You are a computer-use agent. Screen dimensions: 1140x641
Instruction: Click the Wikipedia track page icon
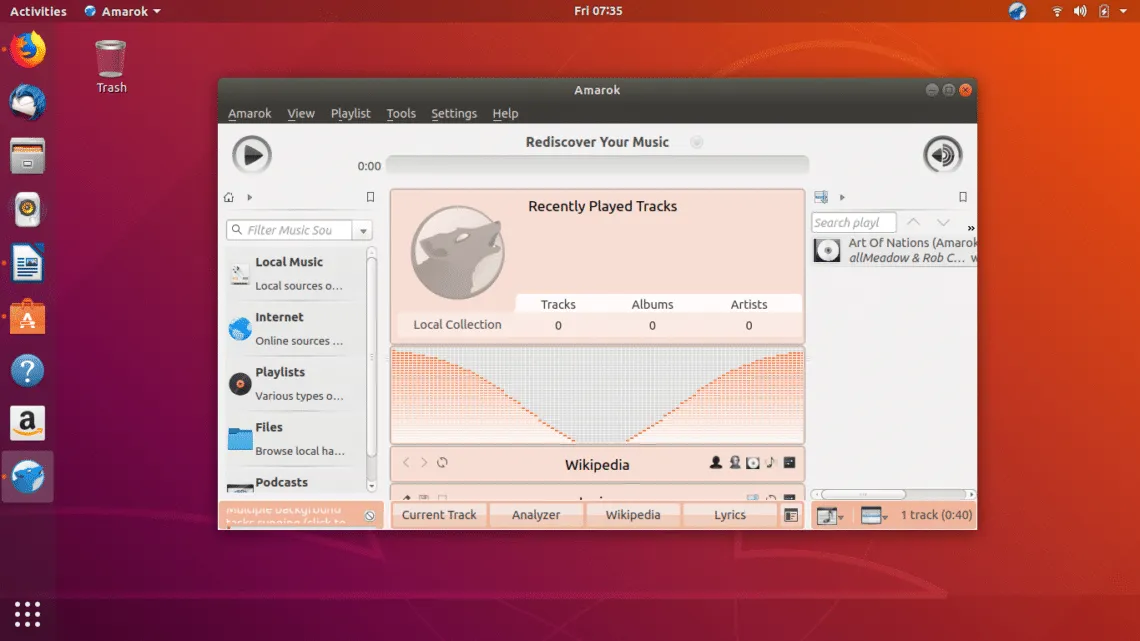coord(771,463)
